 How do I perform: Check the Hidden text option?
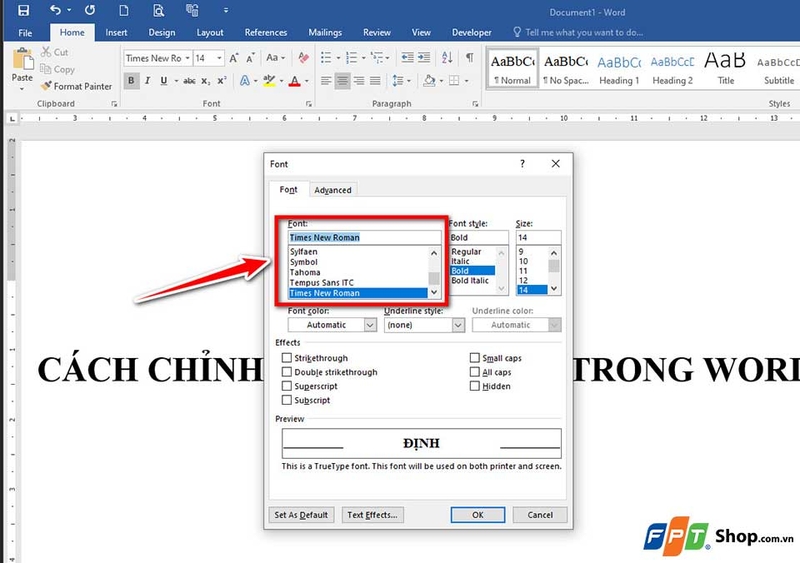pos(474,386)
